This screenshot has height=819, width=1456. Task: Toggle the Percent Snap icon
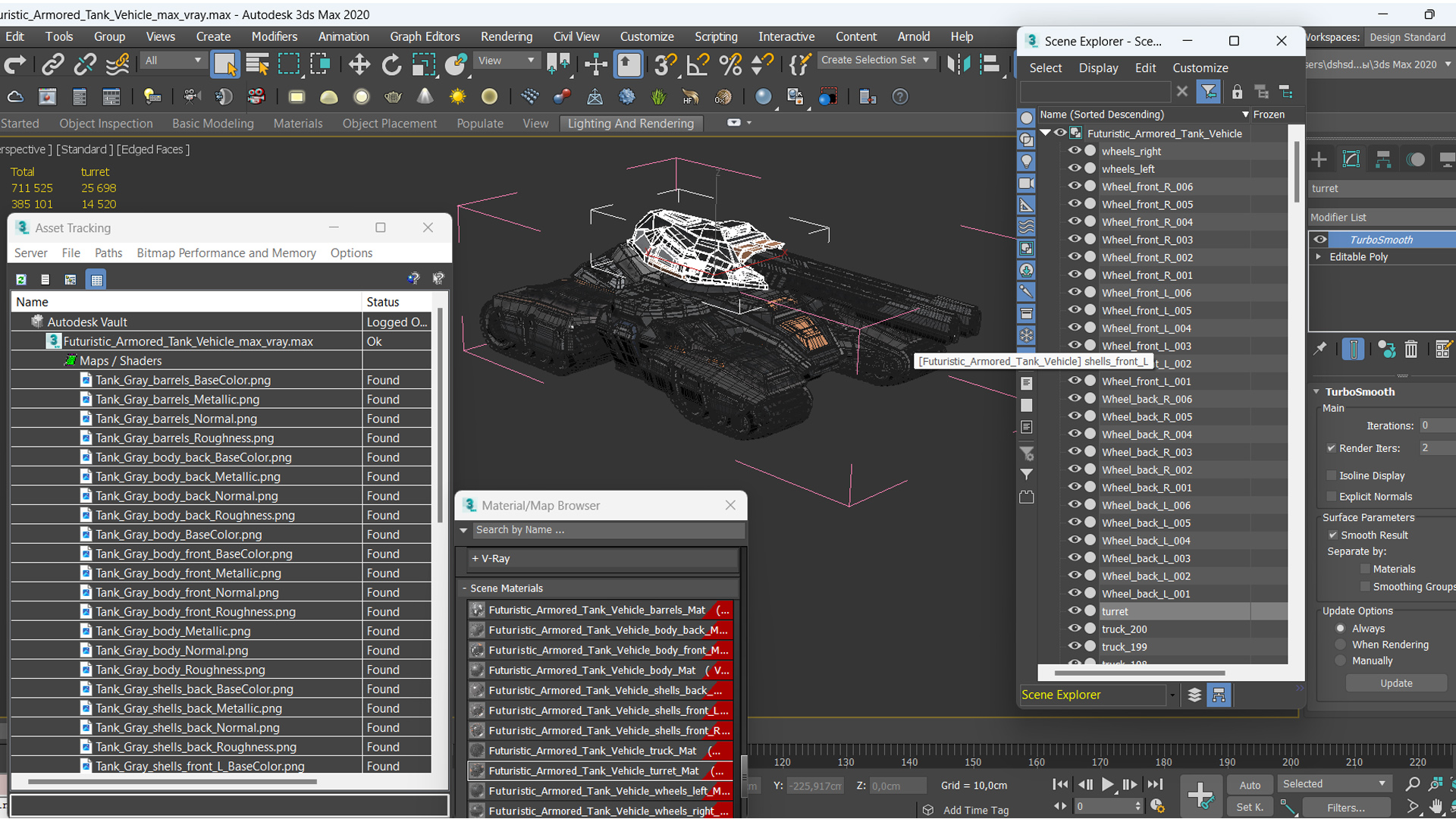pyautogui.click(x=730, y=64)
